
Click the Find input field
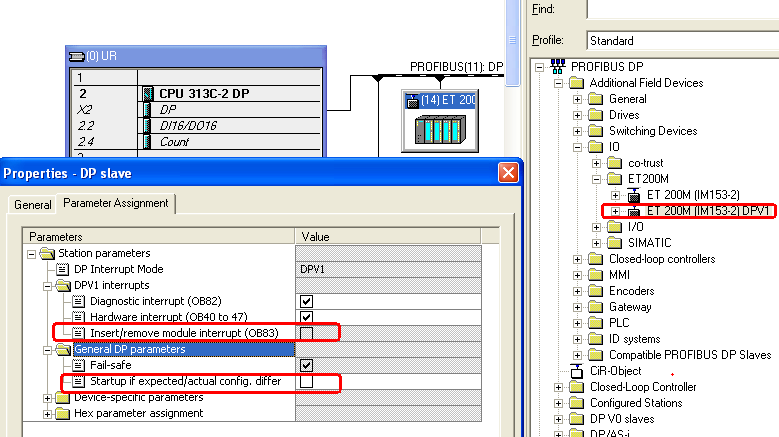(x=683, y=9)
